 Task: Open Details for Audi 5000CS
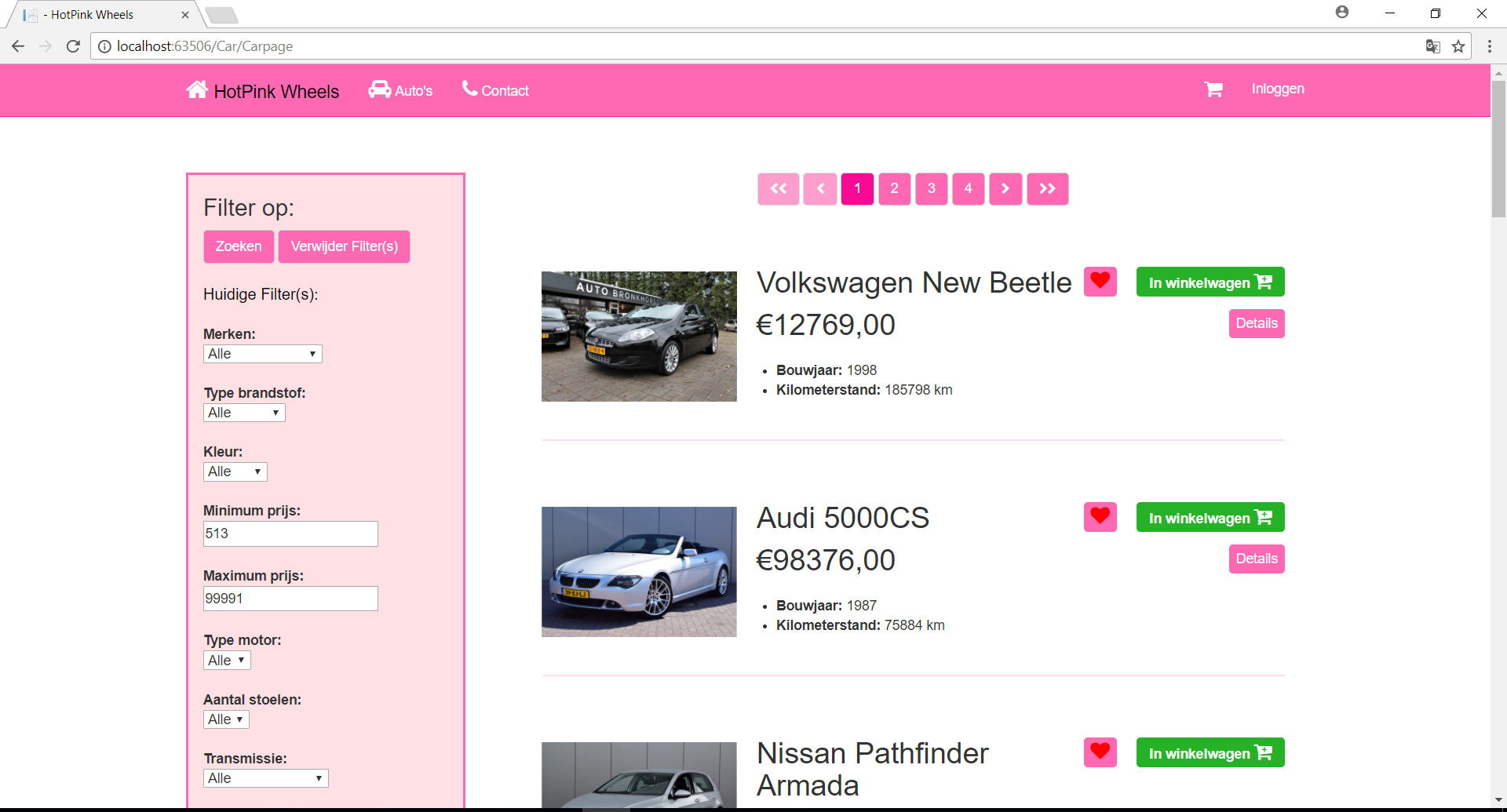1257,559
